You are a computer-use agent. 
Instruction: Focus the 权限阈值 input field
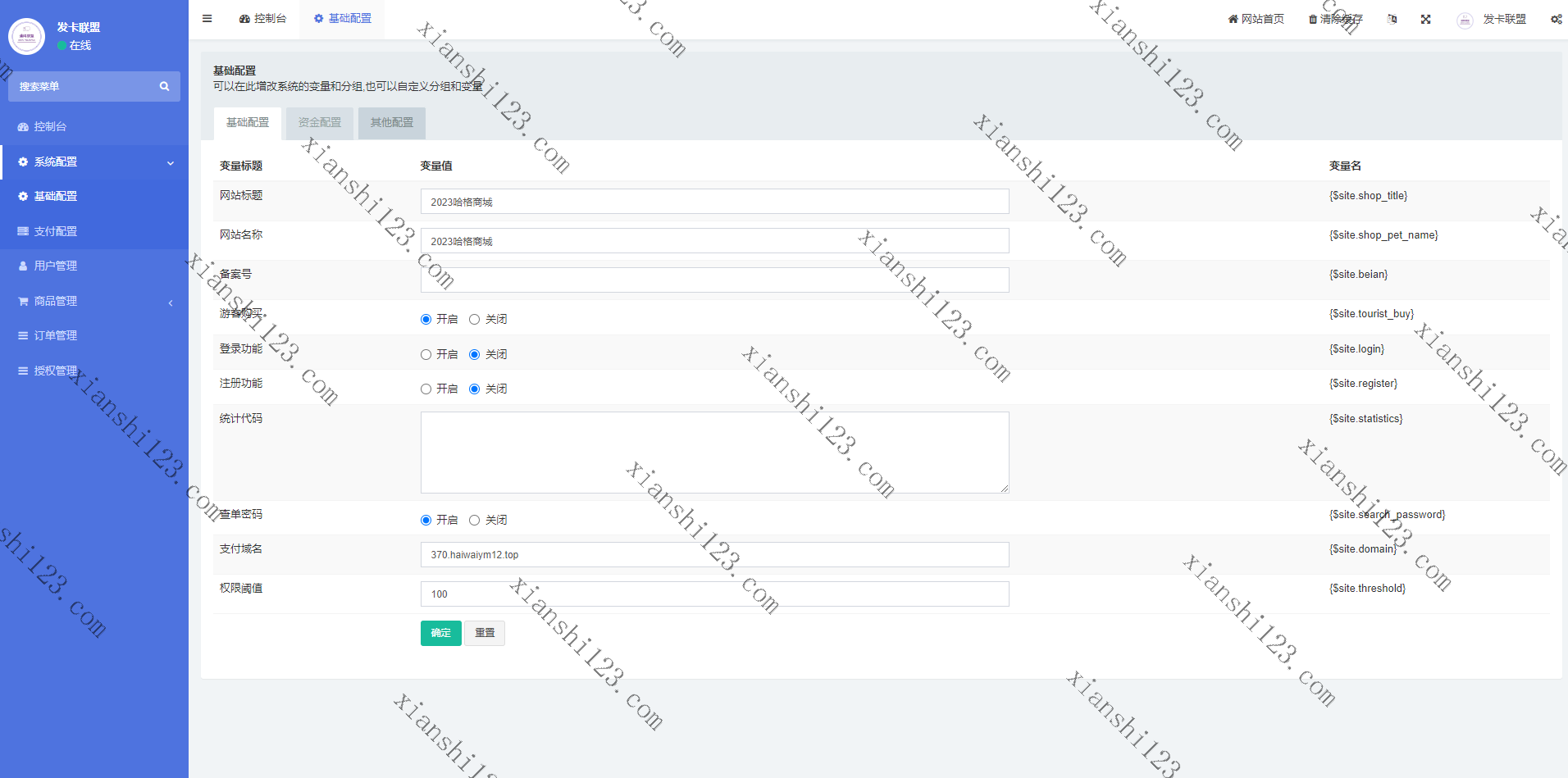click(x=715, y=594)
